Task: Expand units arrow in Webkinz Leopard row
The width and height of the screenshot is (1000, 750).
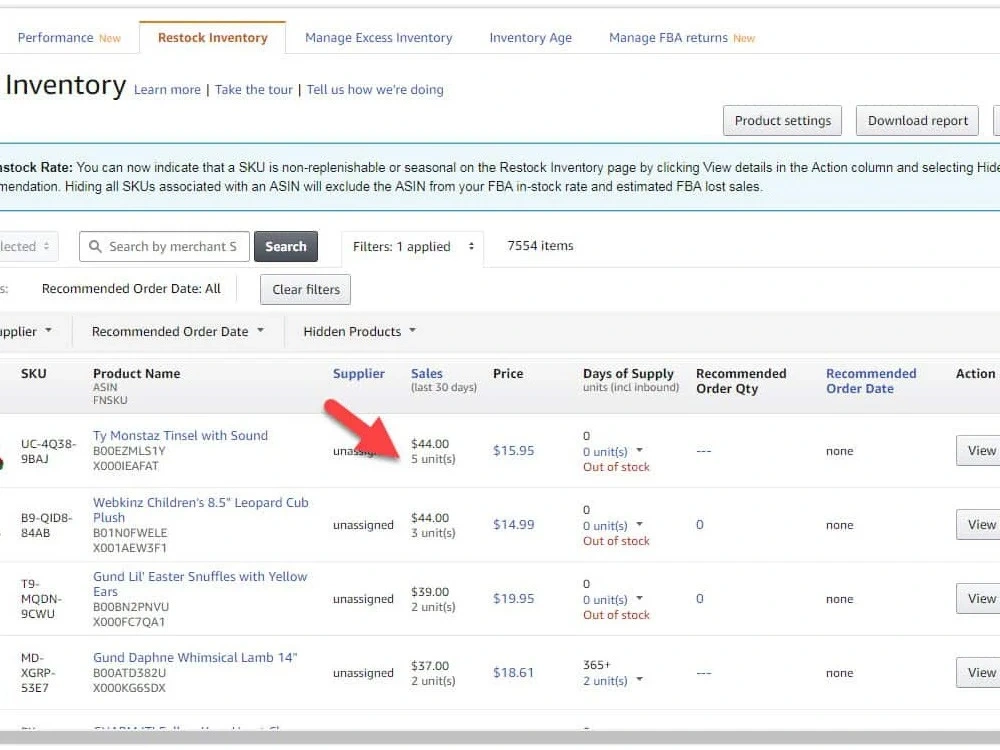Action: [639, 524]
